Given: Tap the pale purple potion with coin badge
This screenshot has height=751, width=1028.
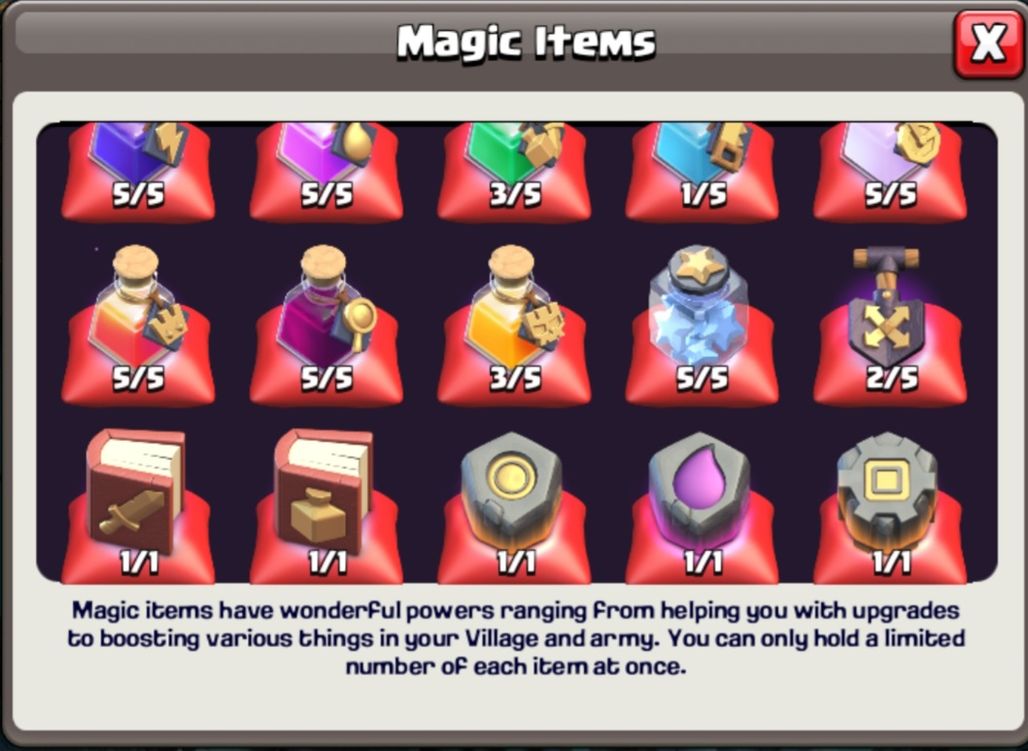Looking at the screenshot, I should [890, 171].
